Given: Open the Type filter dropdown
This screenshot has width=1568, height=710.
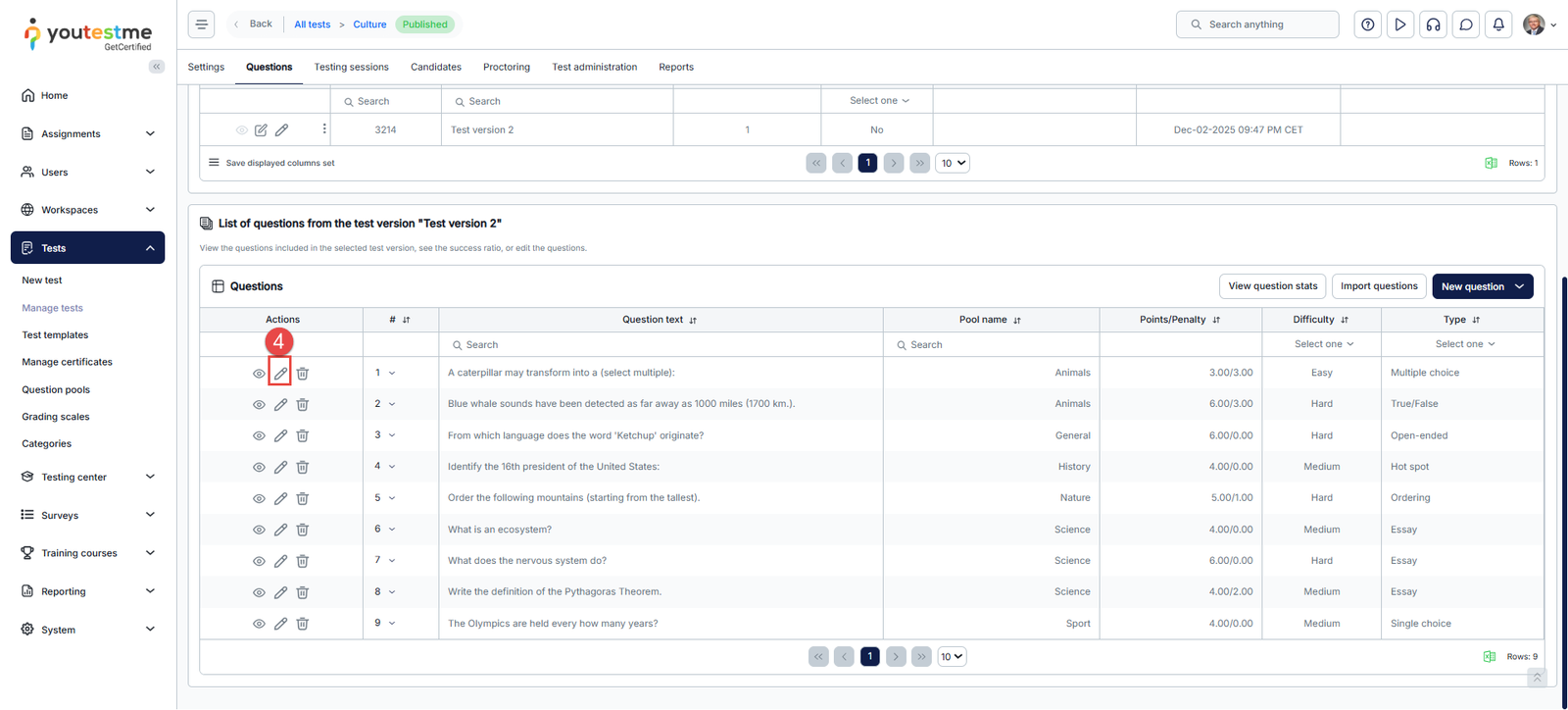Looking at the screenshot, I should [x=1464, y=344].
